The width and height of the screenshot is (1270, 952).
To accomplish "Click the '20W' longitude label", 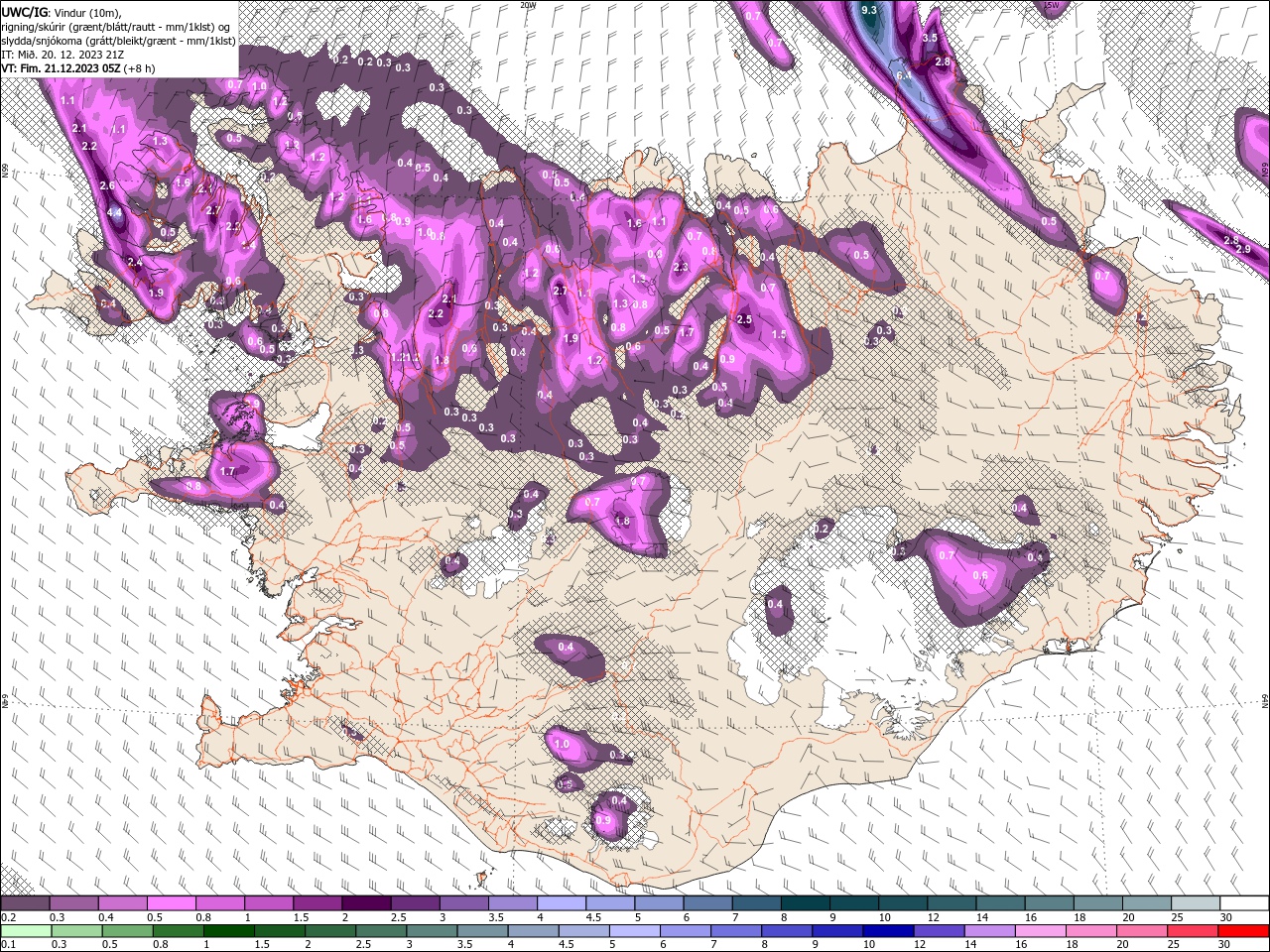I will pyautogui.click(x=527, y=5).
